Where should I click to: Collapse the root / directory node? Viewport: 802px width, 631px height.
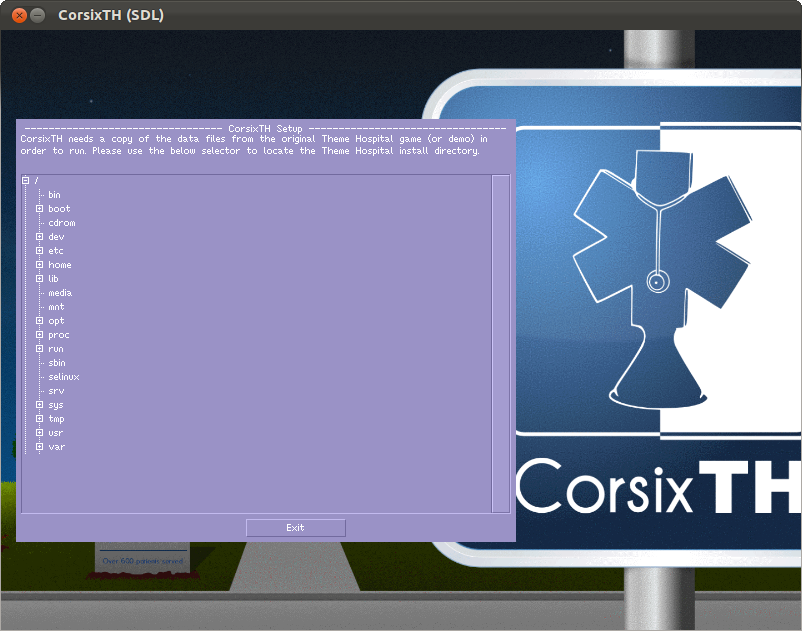tap(26, 180)
